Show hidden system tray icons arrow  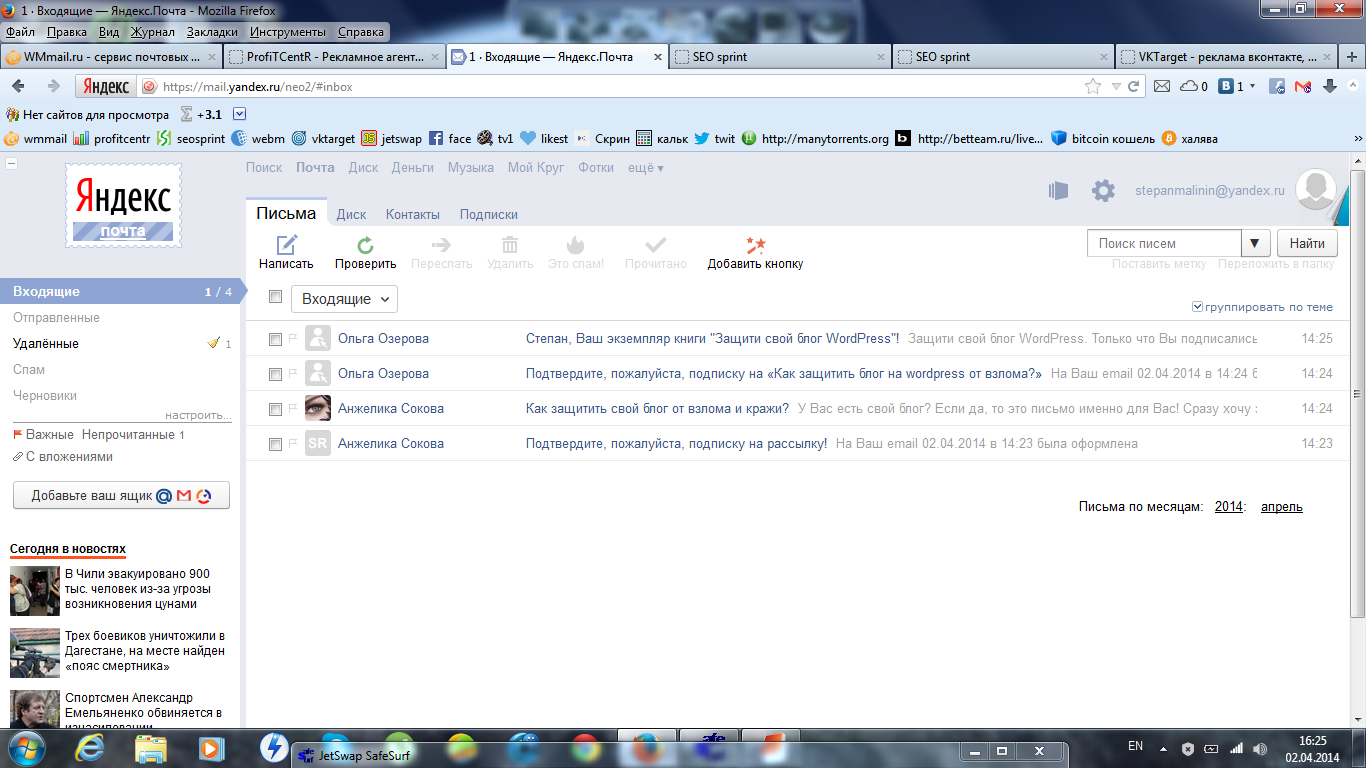point(1162,747)
